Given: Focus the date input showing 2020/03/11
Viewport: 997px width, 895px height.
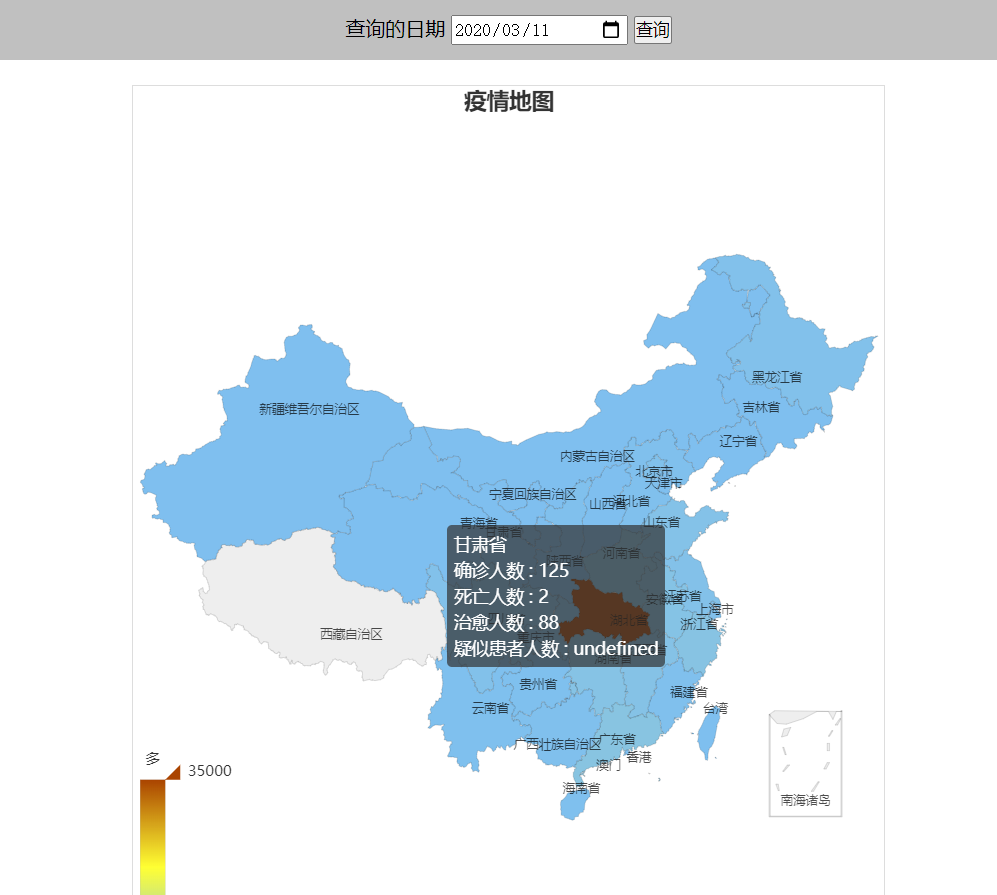Looking at the screenshot, I should (539, 30).
